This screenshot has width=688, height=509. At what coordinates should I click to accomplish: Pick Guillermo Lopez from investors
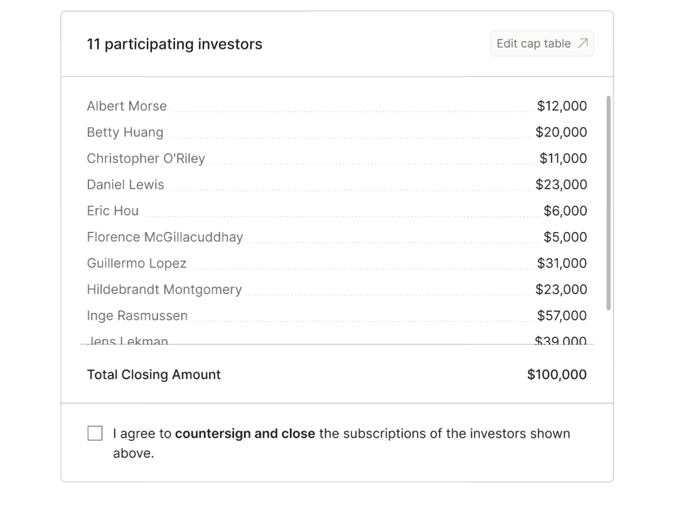coord(137,263)
